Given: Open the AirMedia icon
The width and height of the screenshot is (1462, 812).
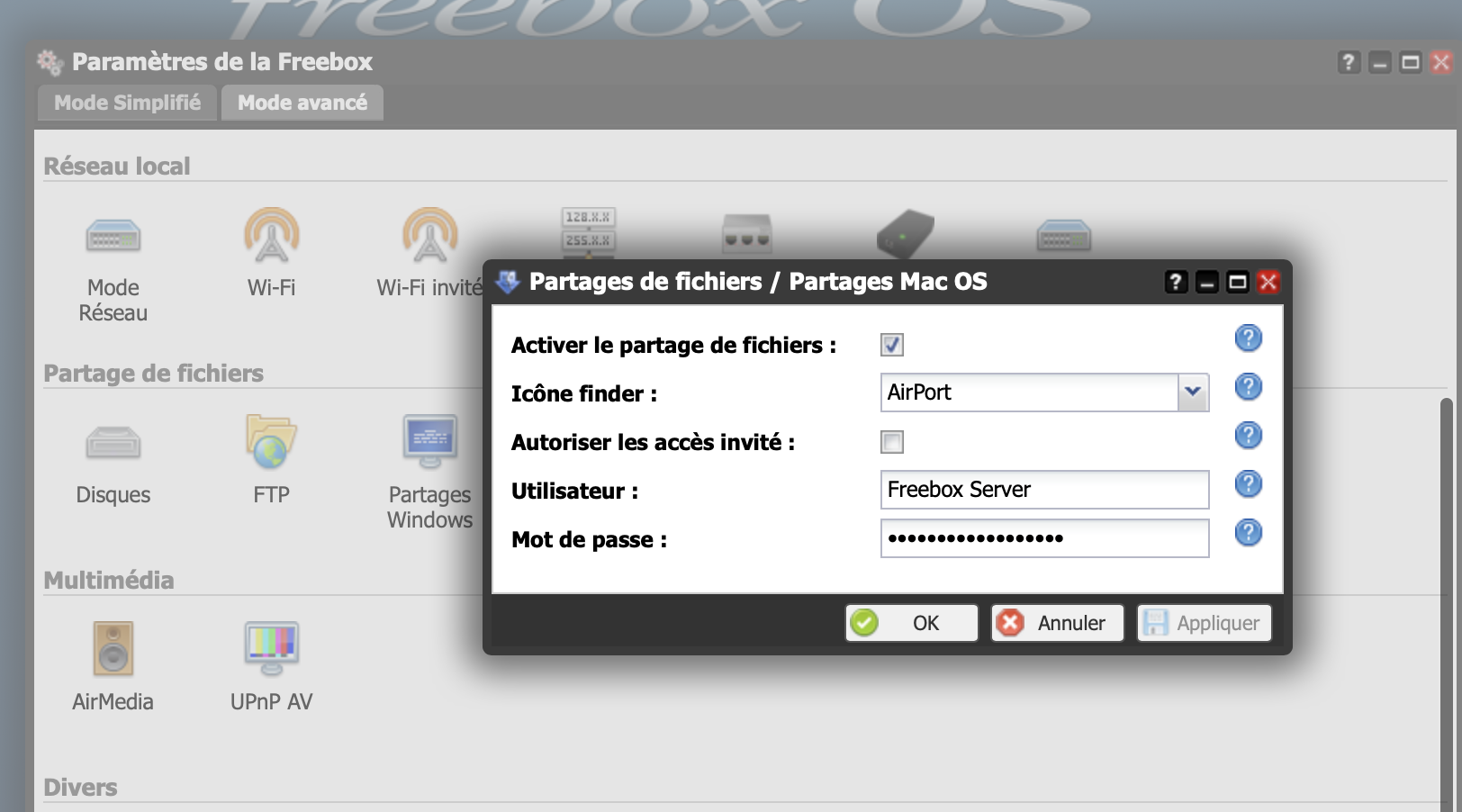Looking at the screenshot, I should 113,648.
